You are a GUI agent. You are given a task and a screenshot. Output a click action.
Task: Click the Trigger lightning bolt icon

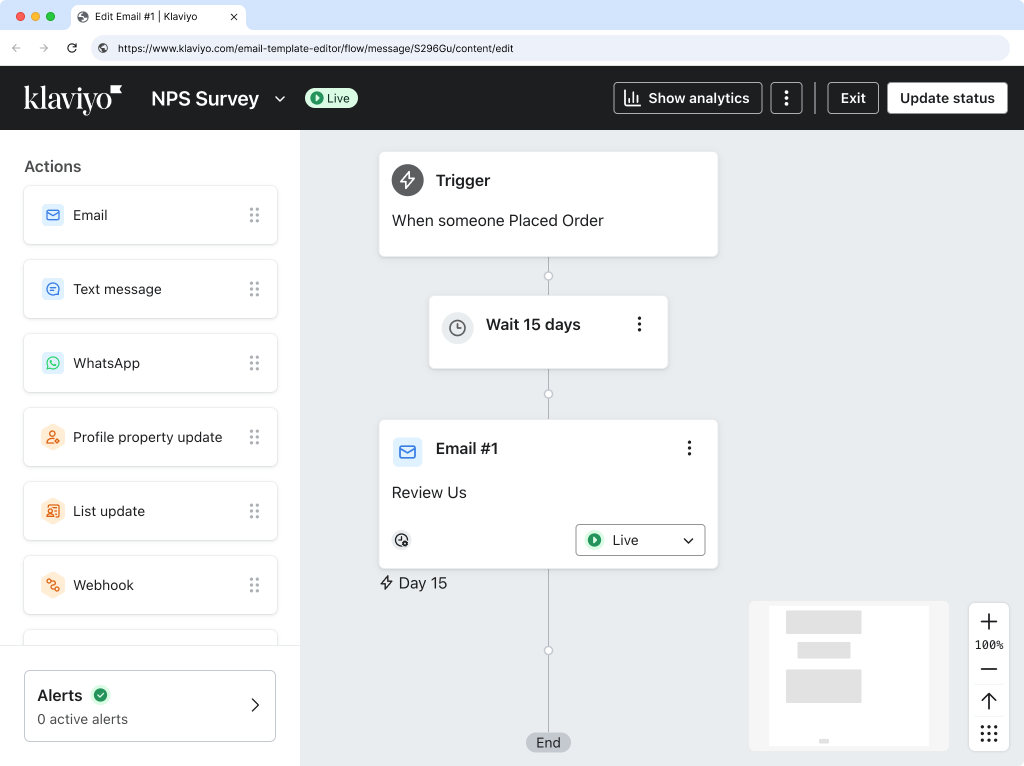407,180
